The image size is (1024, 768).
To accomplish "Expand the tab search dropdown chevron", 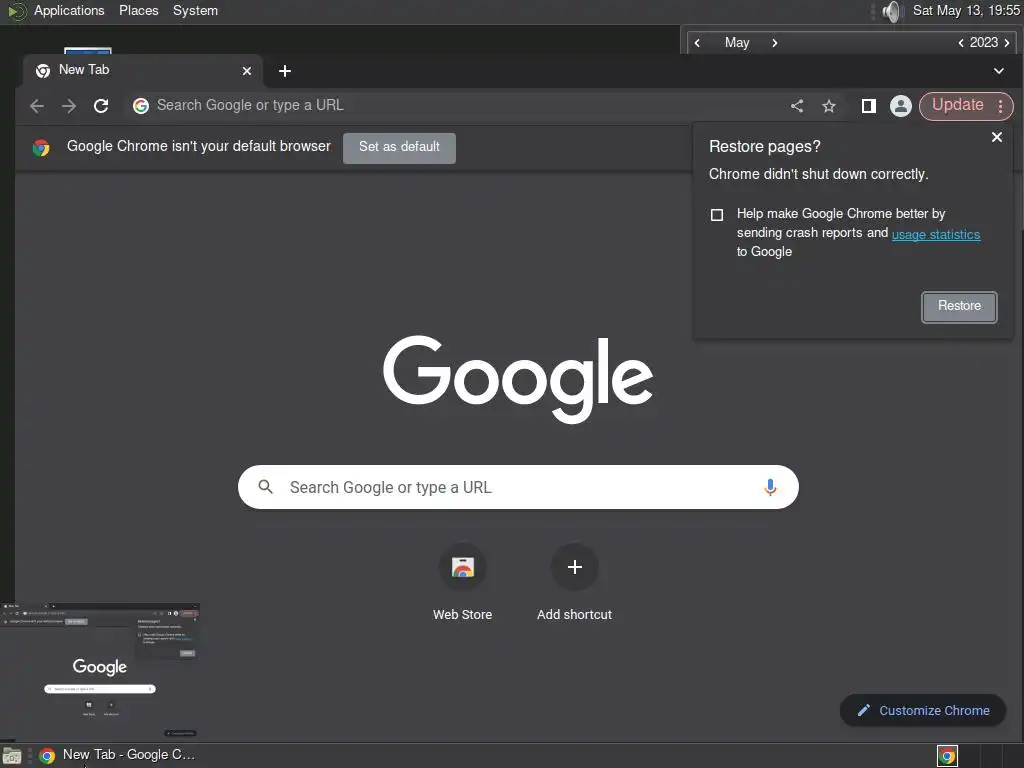I will [x=999, y=71].
